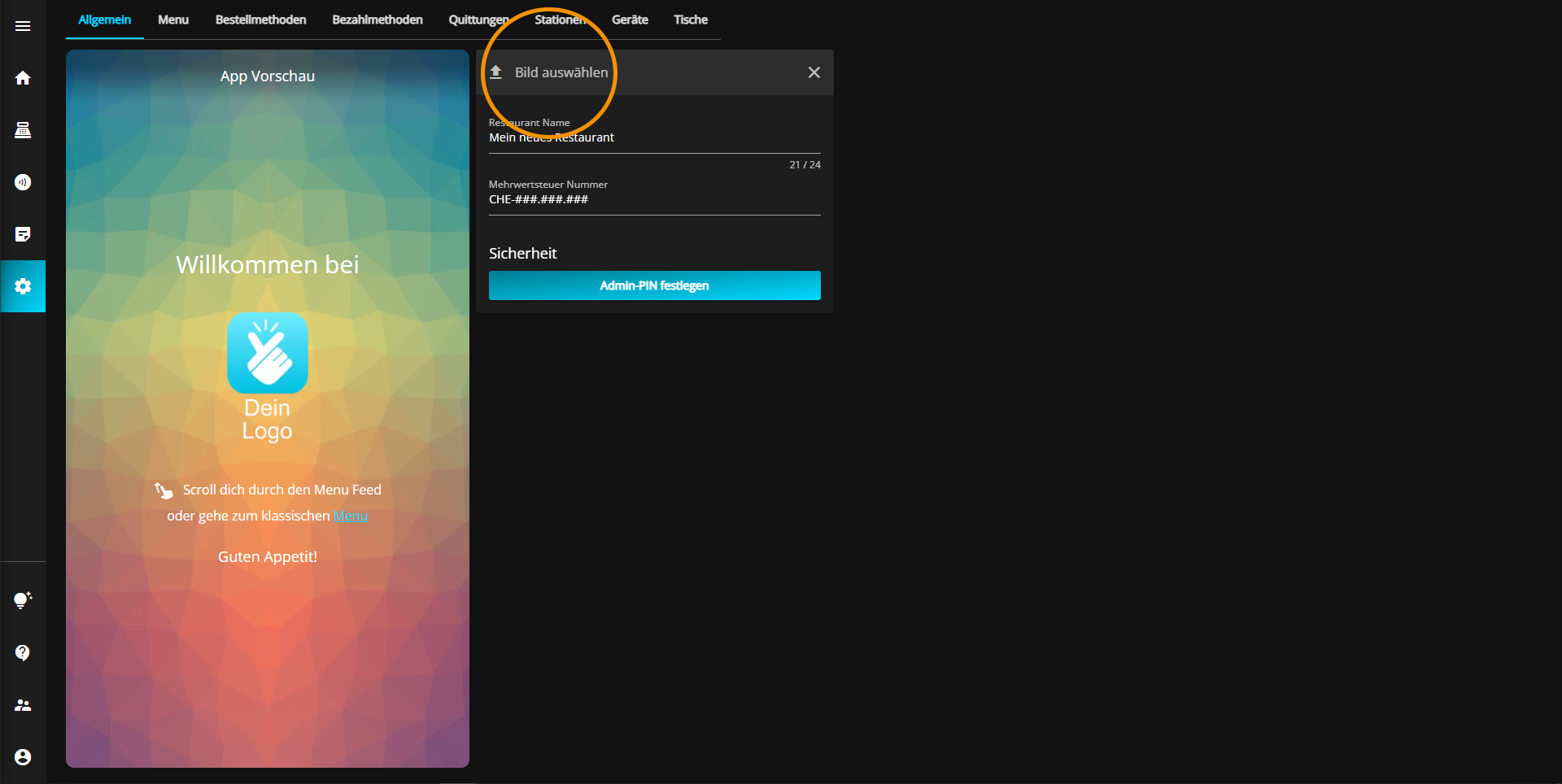Open the user account profile icon
The height and width of the screenshot is (784, 1562).
(23, 757)
